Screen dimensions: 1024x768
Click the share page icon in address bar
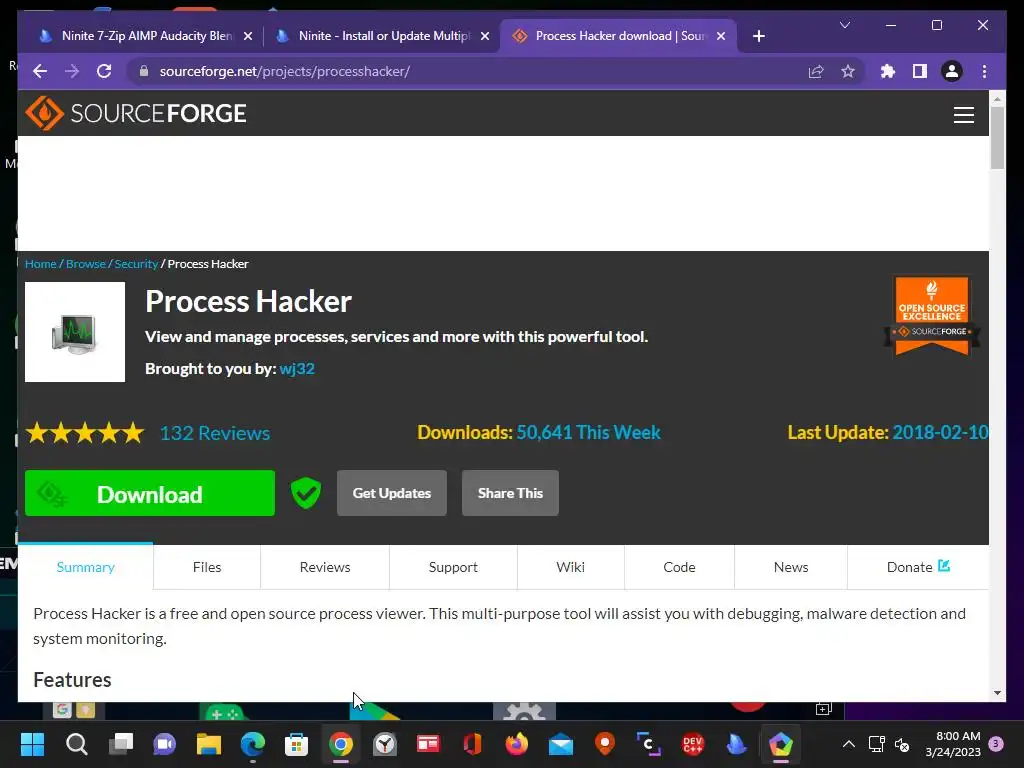[x=816, y=71]
